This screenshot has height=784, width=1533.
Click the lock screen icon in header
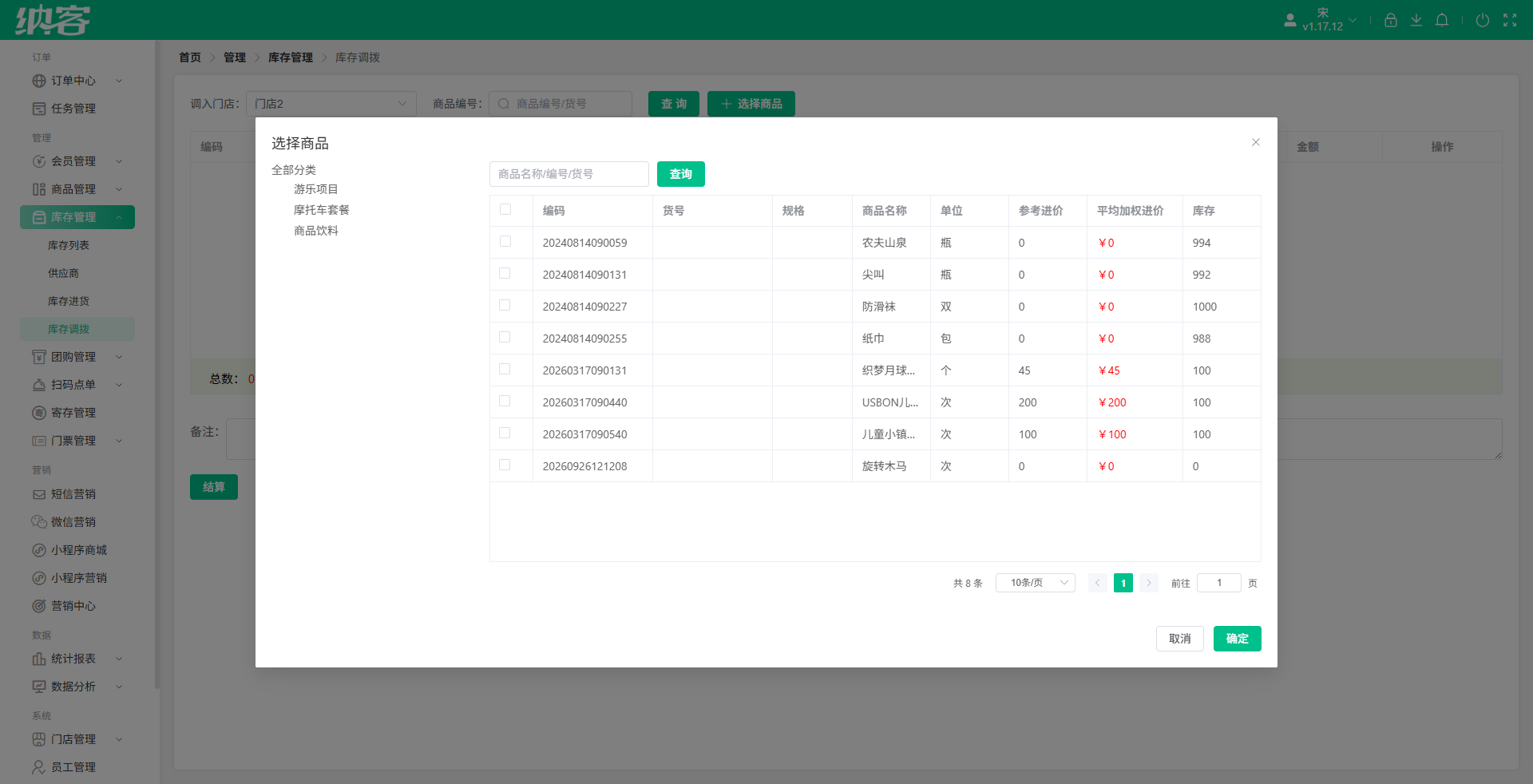coord(1391,20)
